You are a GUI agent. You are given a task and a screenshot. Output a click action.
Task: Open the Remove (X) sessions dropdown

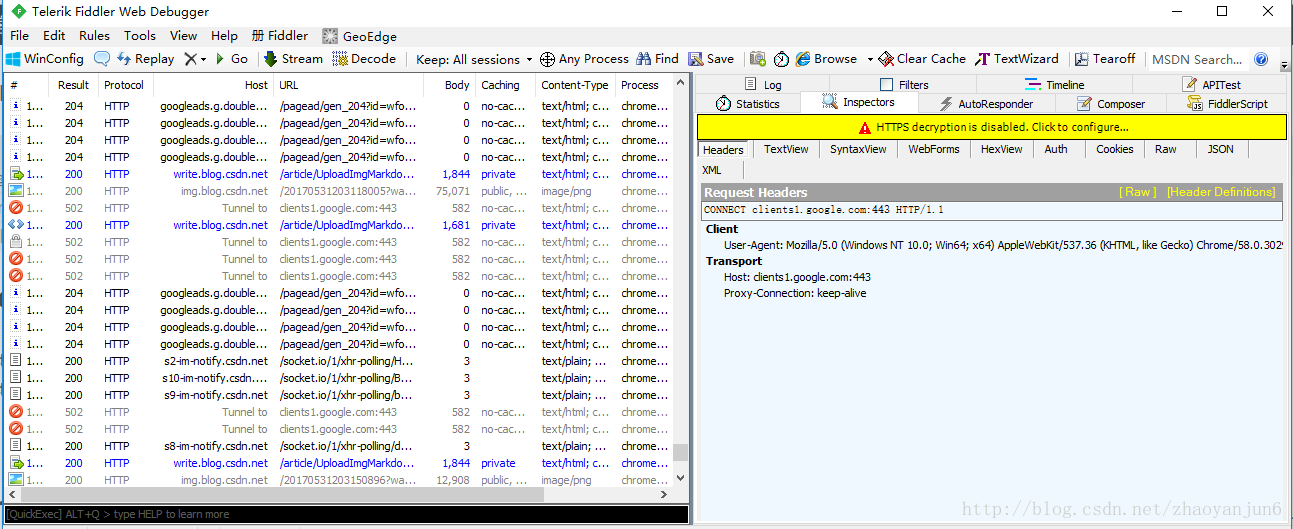195,59
